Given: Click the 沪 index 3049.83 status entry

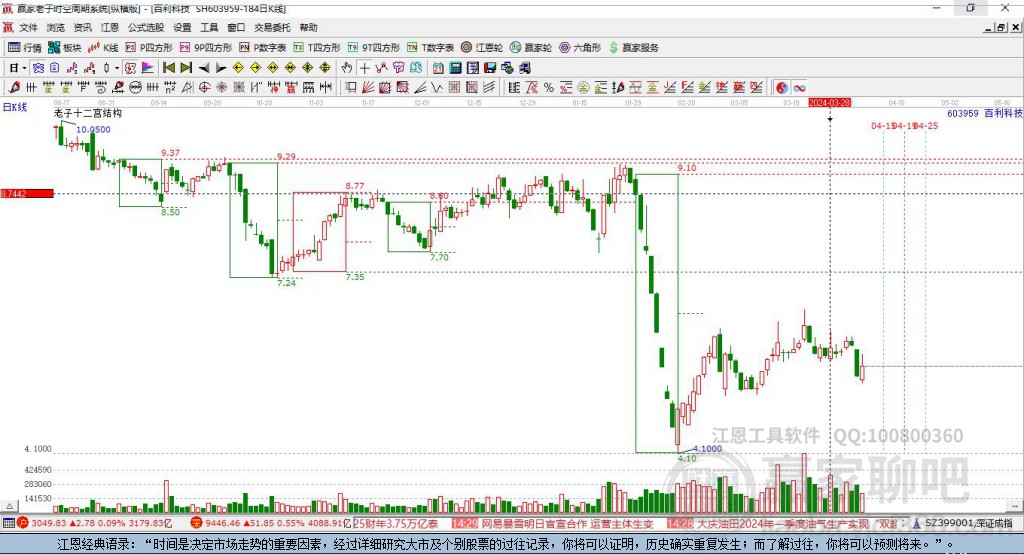Looking at the screenshot, I should click(94, 523).
